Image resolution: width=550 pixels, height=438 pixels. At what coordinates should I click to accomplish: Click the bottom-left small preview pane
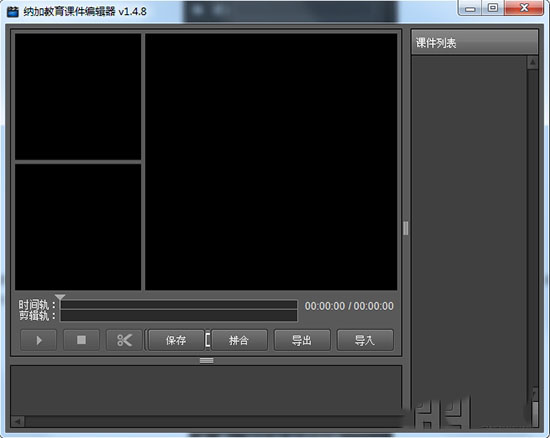(x=78, y=227)
